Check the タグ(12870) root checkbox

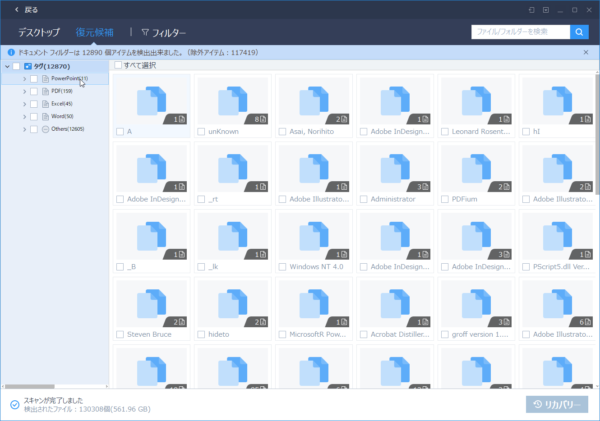pos(16,66)
